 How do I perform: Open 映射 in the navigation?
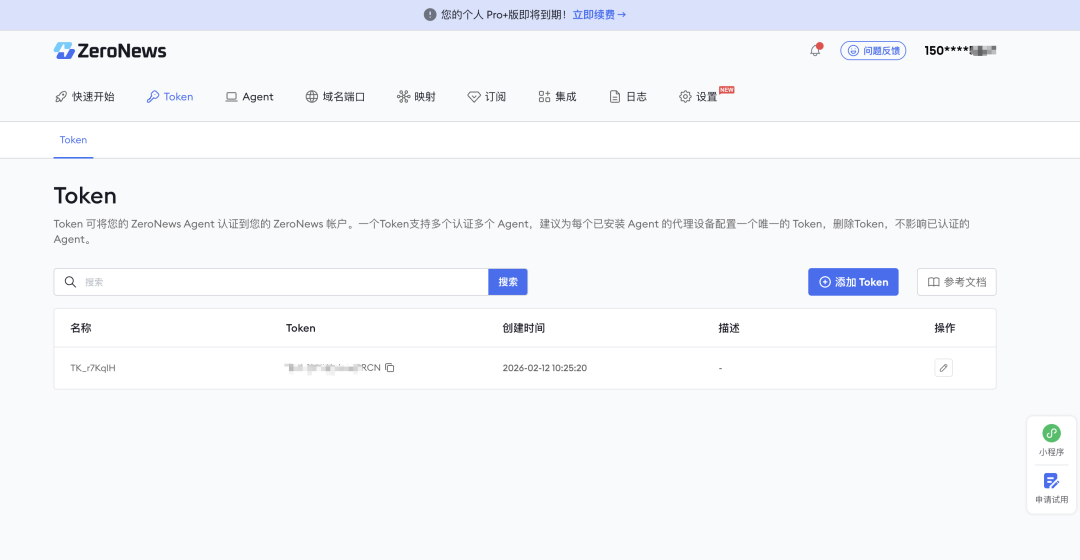(x=416, y=96)
